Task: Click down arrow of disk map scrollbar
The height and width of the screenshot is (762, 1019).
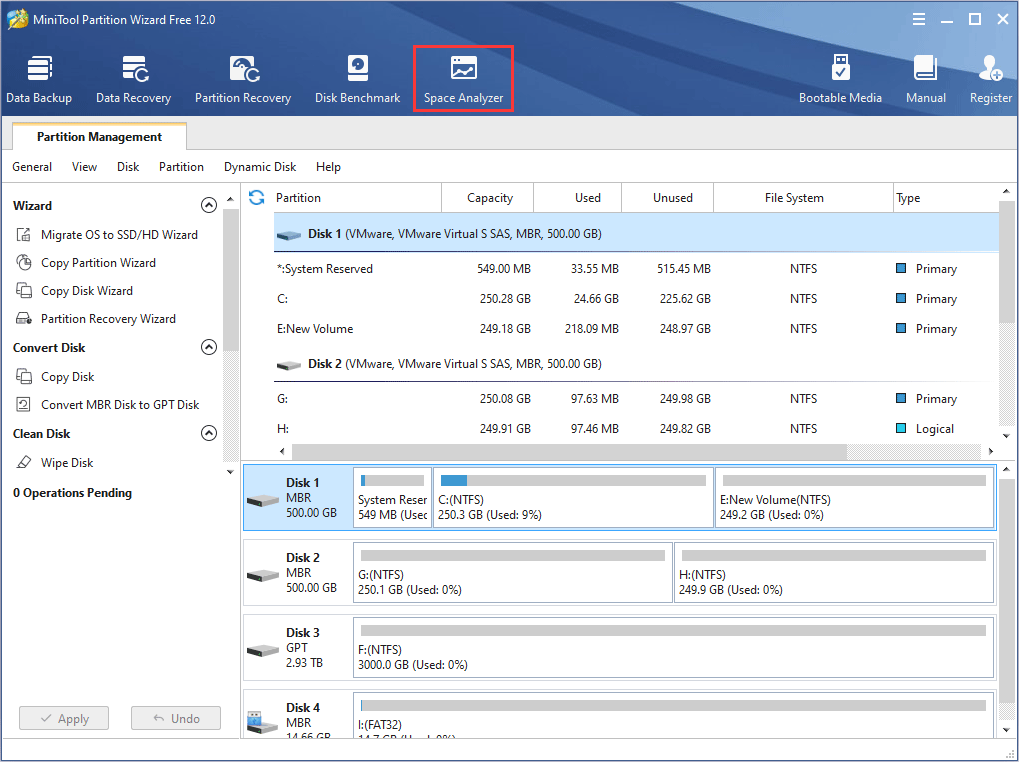Action: (1006, 730)
